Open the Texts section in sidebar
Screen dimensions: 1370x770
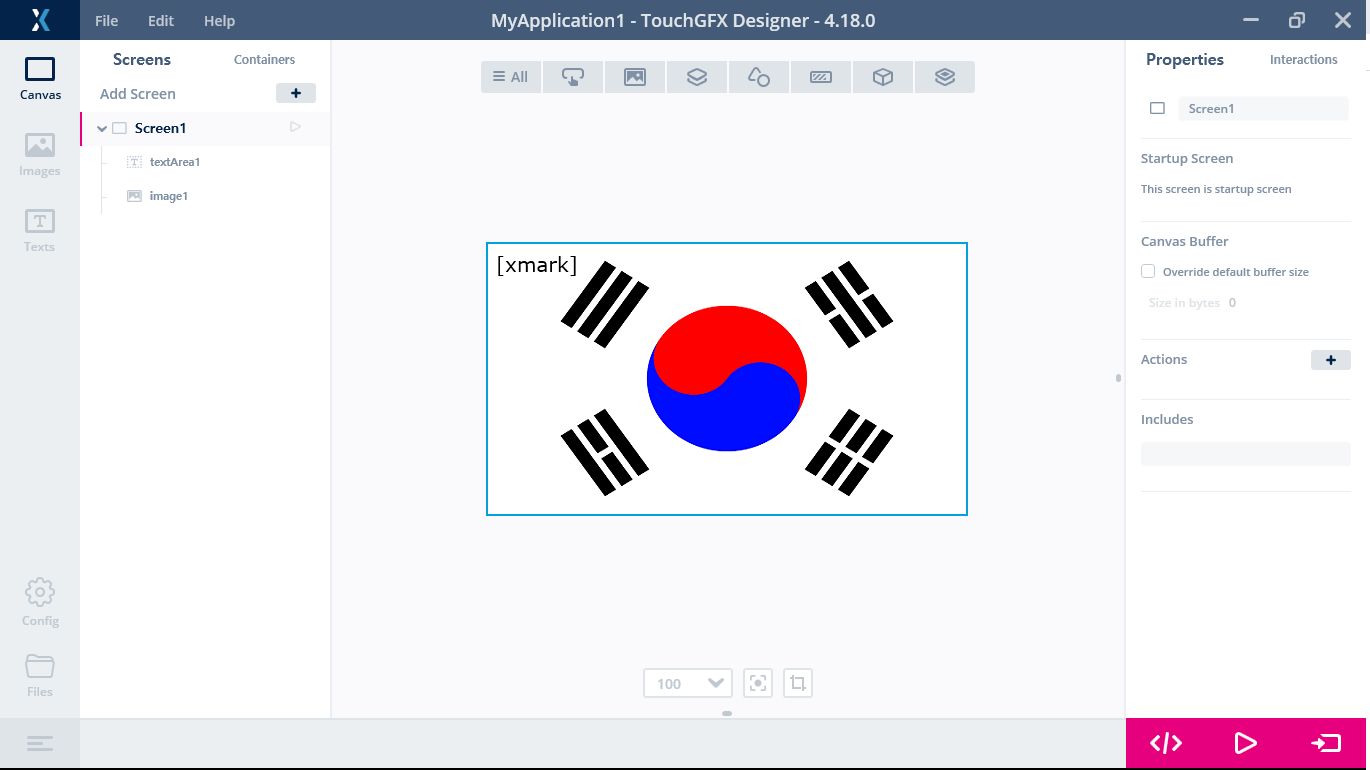(40, 231)
